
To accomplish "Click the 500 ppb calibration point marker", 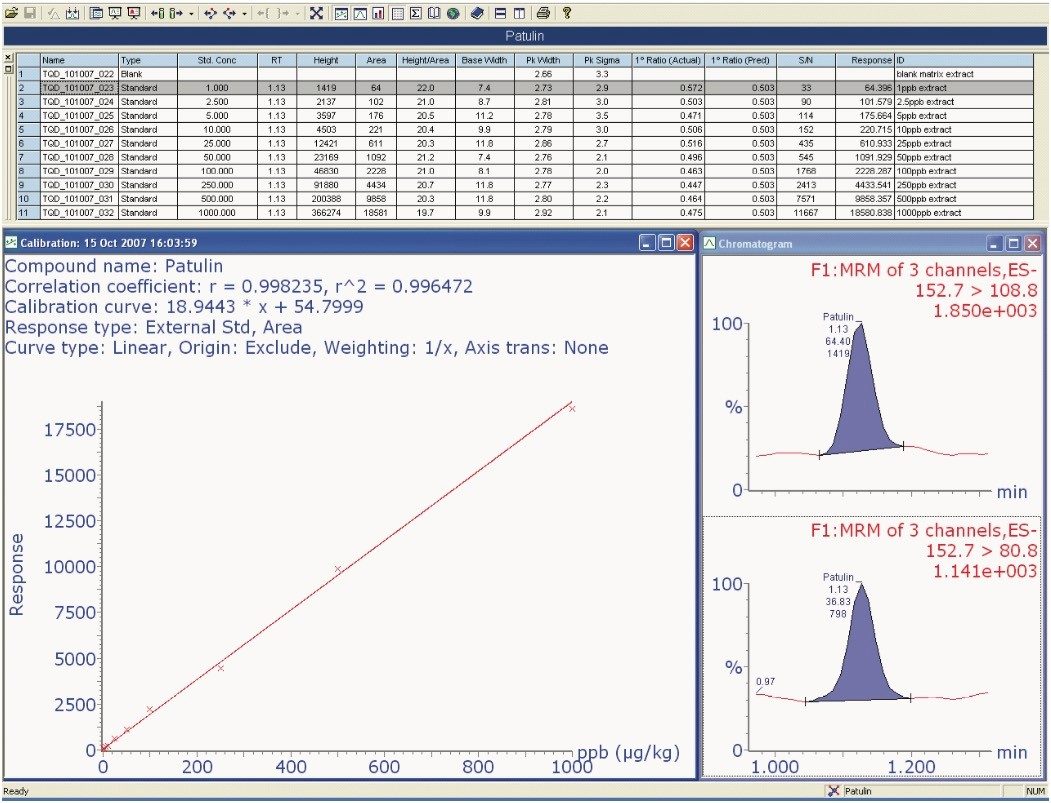I will (338, 568).
